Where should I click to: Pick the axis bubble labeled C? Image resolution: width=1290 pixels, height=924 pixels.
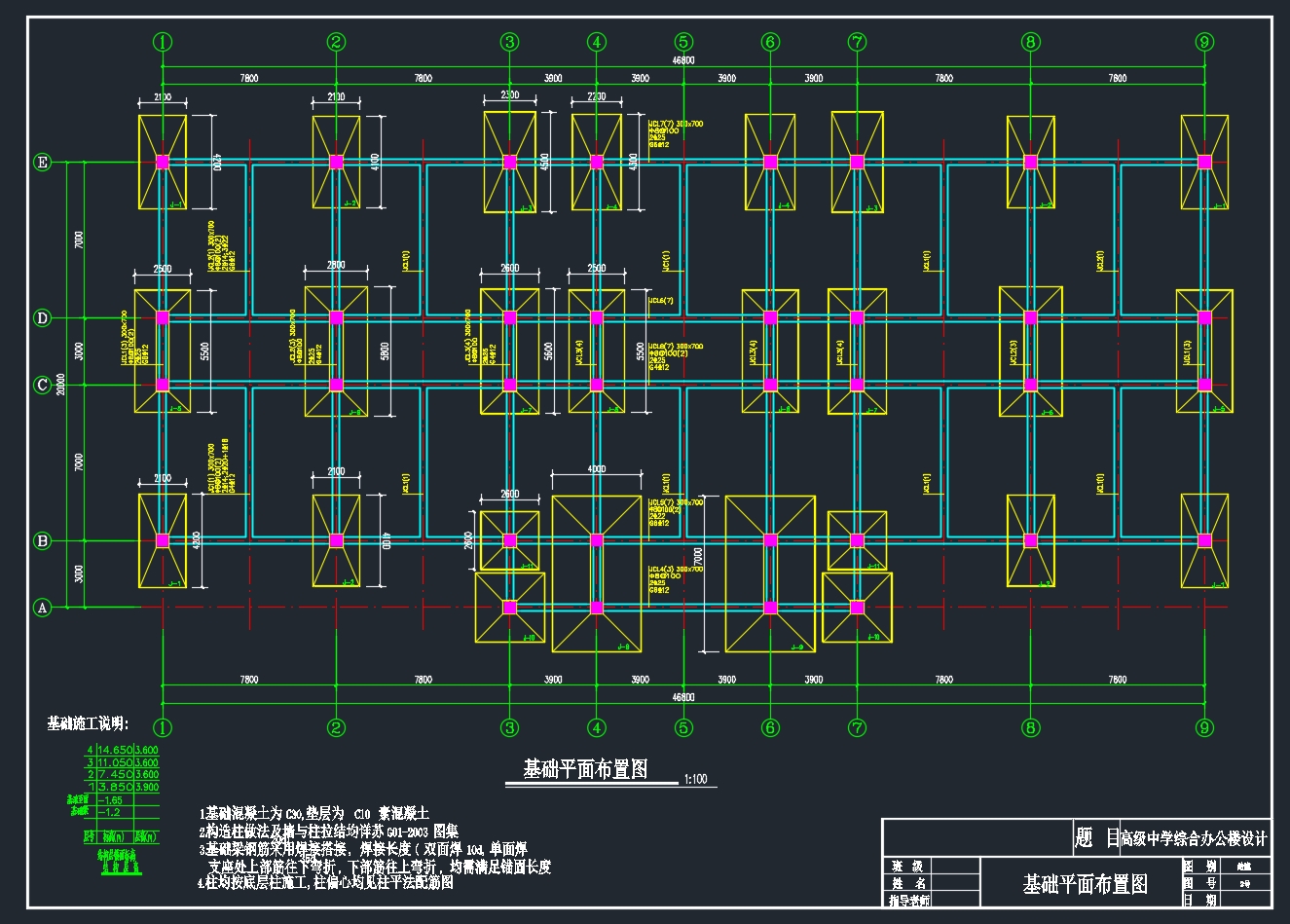coord(42,386)
